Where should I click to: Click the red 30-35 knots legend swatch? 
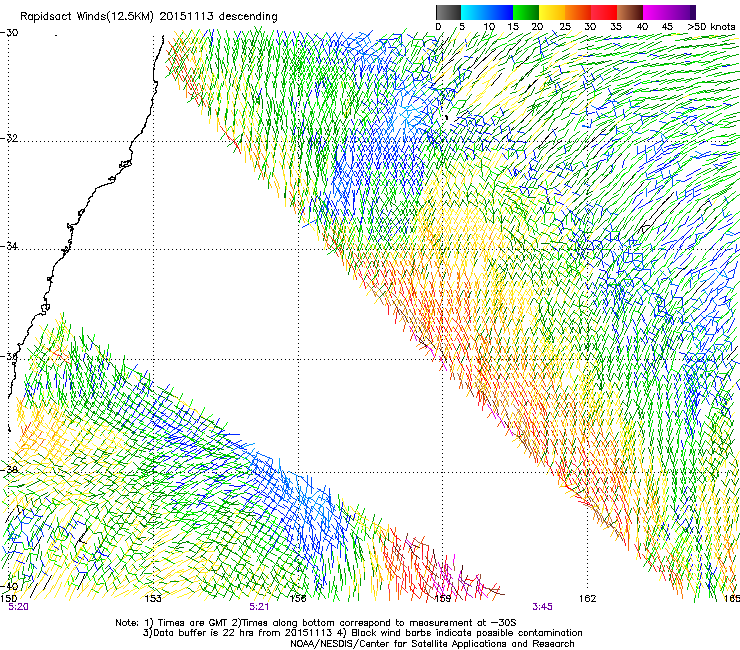(604, 12)
